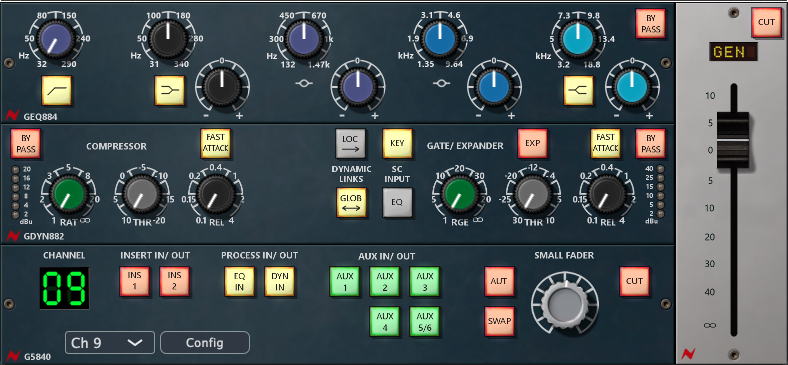Toggle the KEY sidechain input
Image resolution: width=788 pixels, height=365 pixels.
398,143
